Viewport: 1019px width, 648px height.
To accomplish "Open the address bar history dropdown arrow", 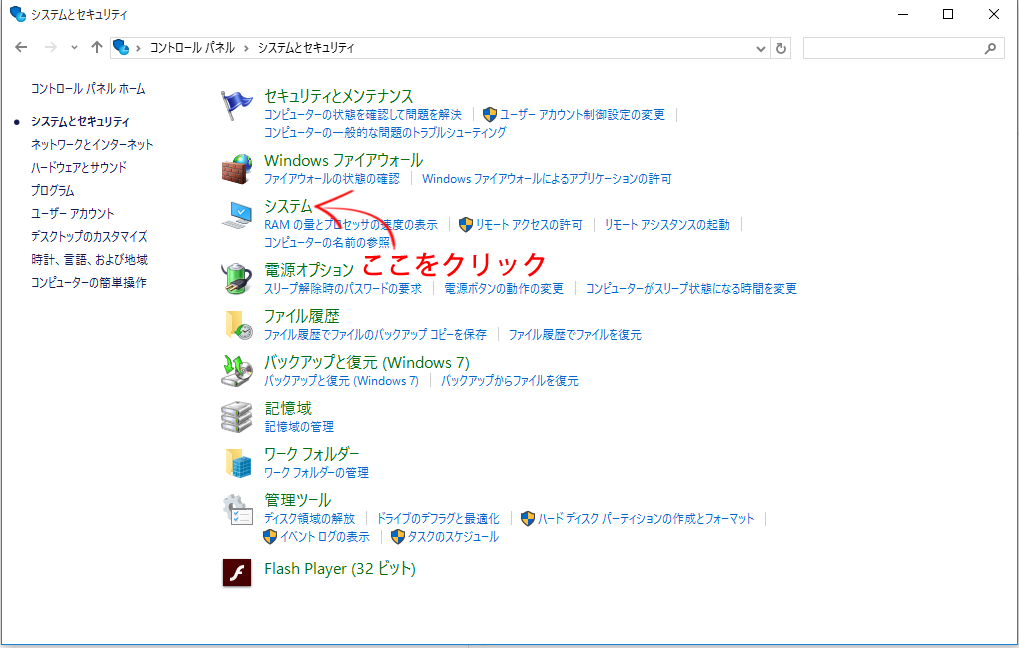I will point(761,47).
